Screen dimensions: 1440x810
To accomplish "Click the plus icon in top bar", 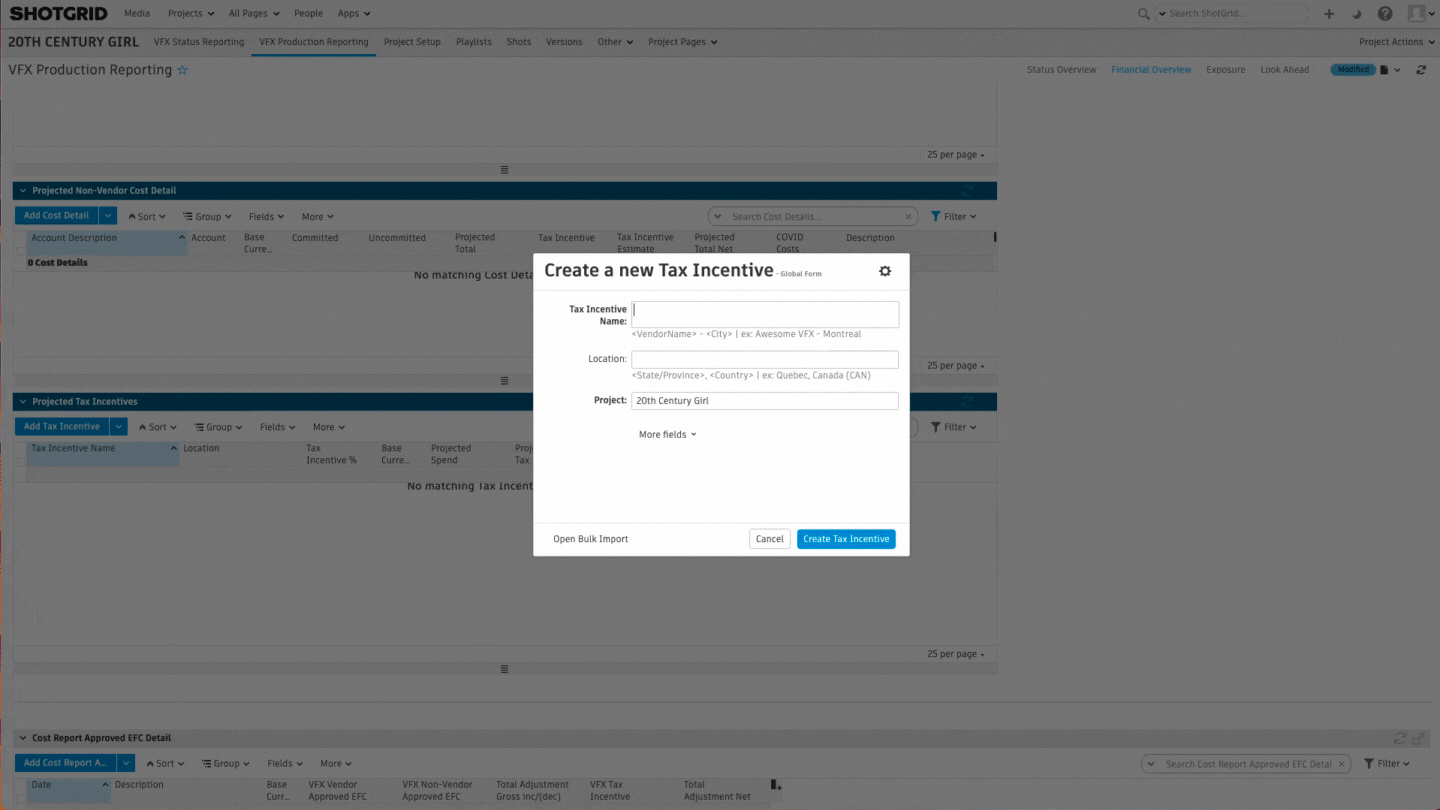I will (1329, 14).
